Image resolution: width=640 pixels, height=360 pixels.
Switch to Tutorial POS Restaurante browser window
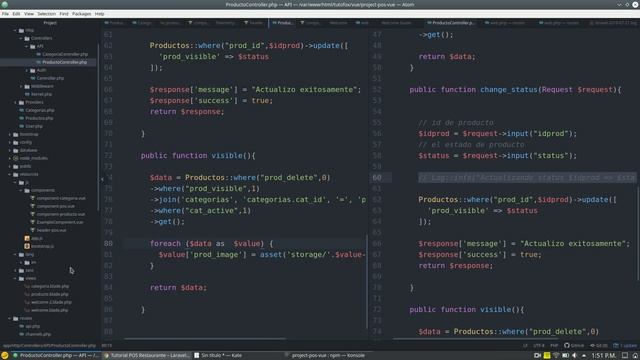click(147, 356)
